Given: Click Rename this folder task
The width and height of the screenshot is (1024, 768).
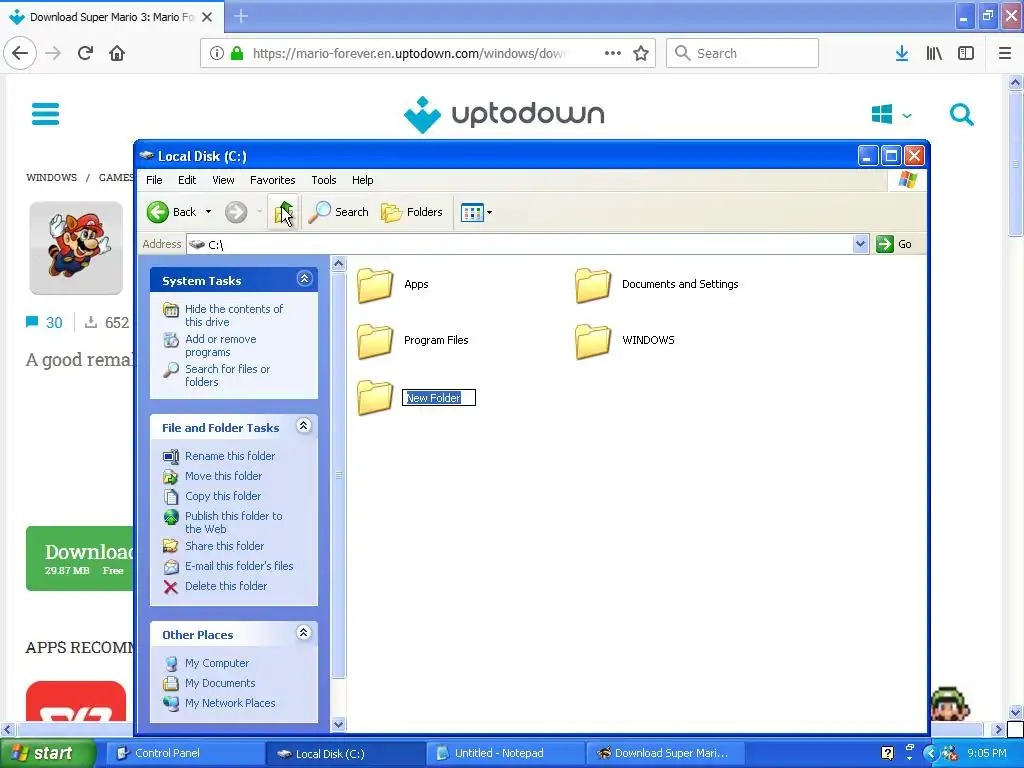Looking at the screenshot, I should coord(230,456).
